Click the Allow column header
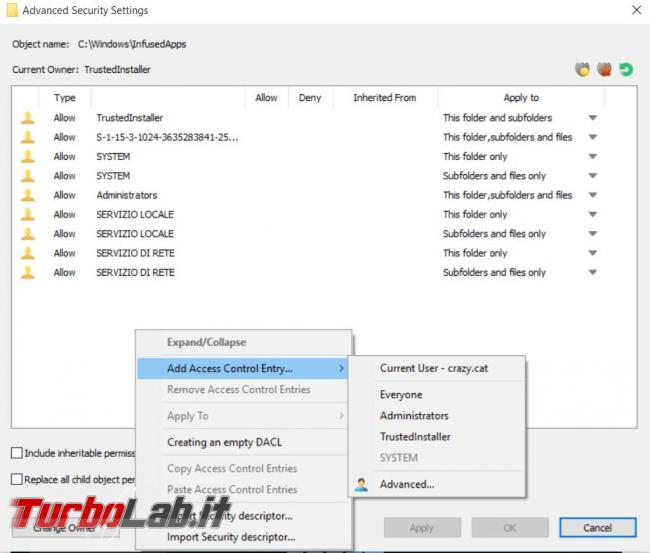 tap(266, 98)
